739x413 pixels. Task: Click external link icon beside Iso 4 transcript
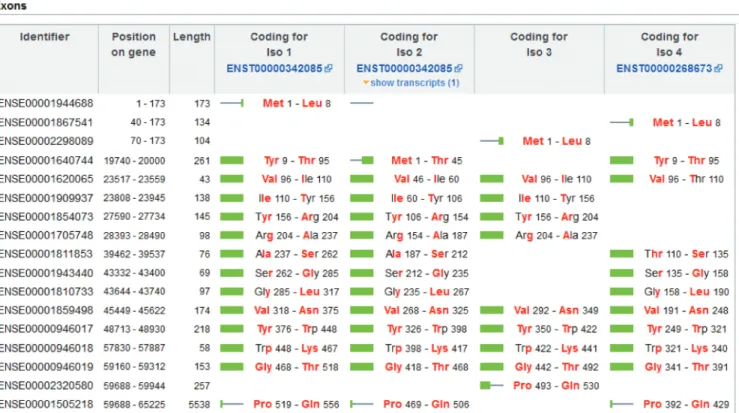coord(718,69)
